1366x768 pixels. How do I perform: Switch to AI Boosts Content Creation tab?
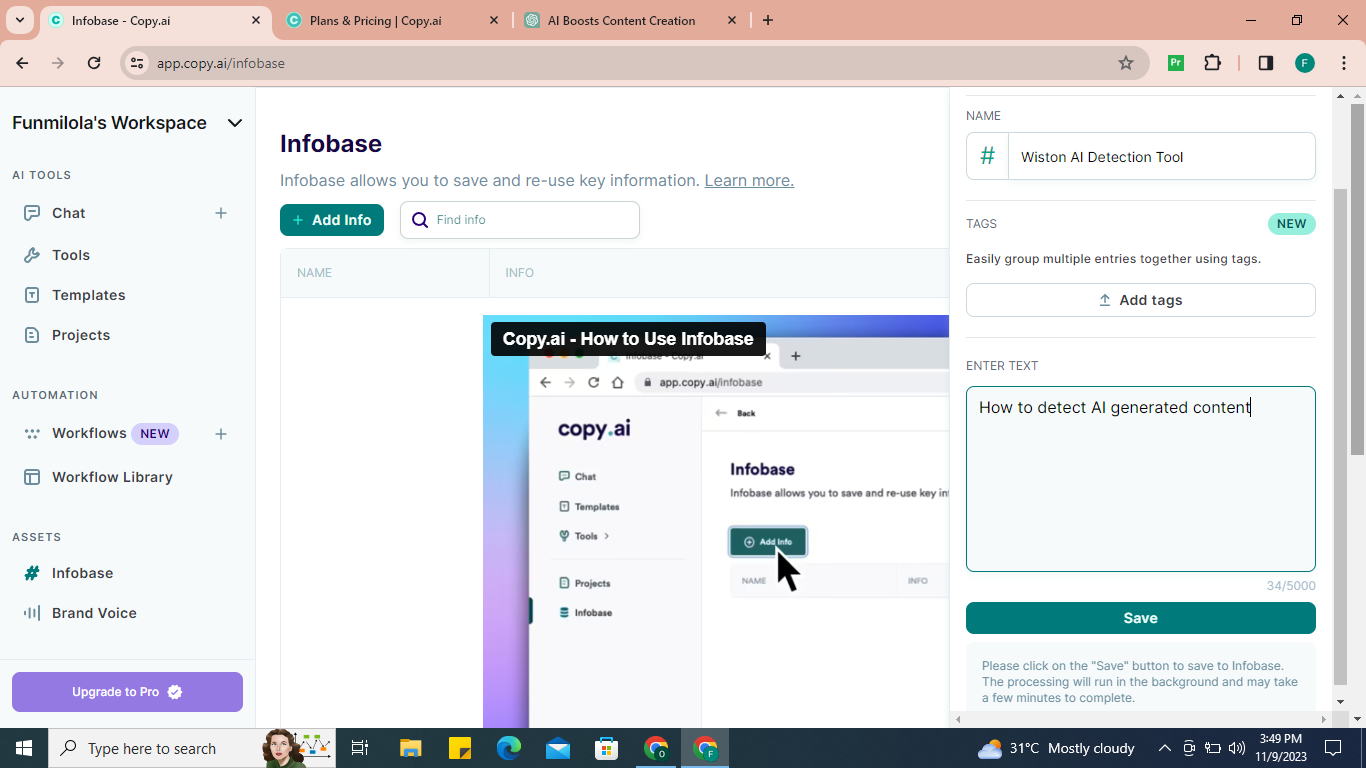(620, 20)
